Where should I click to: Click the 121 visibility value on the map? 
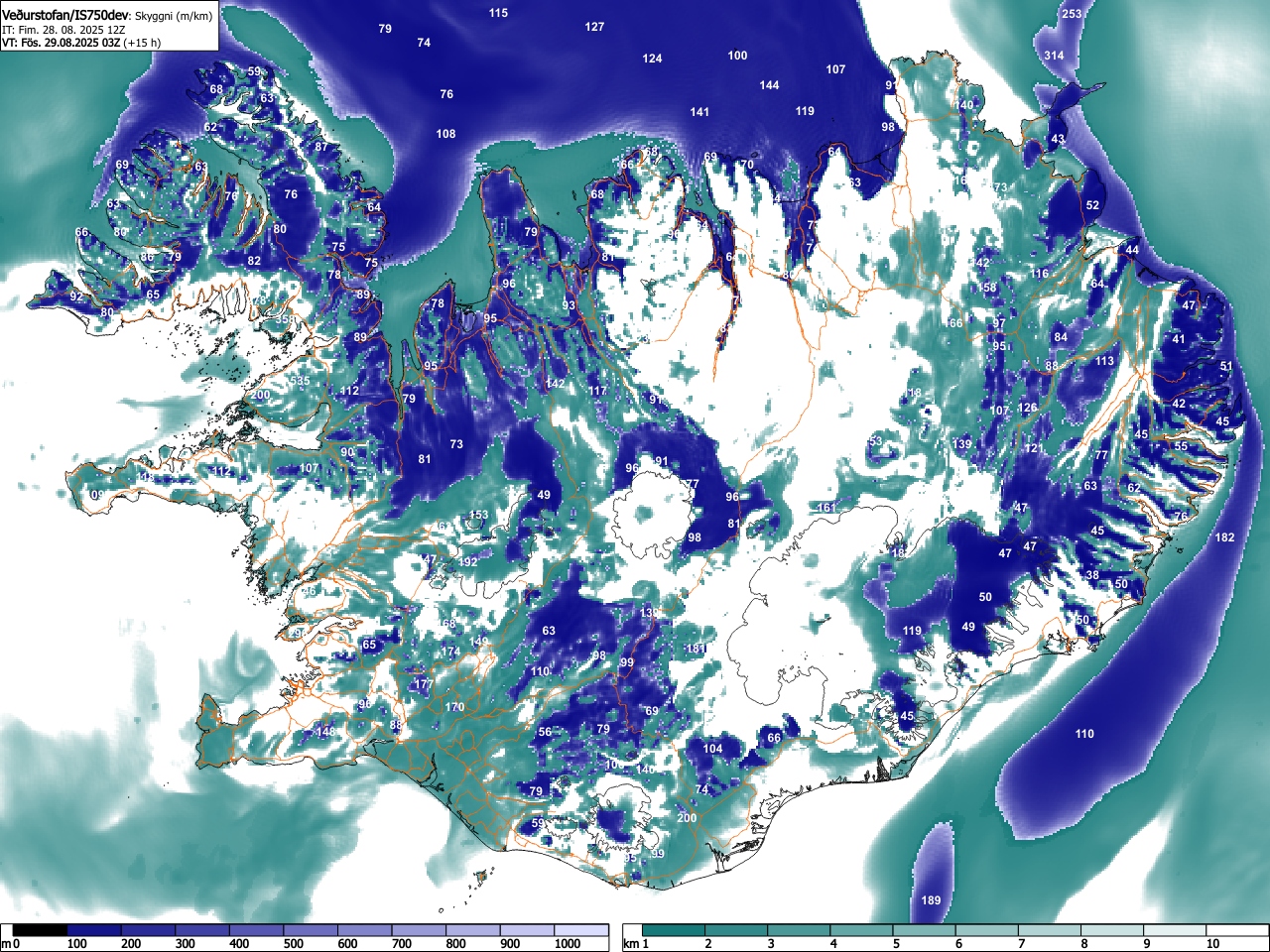pos(1033,449)
